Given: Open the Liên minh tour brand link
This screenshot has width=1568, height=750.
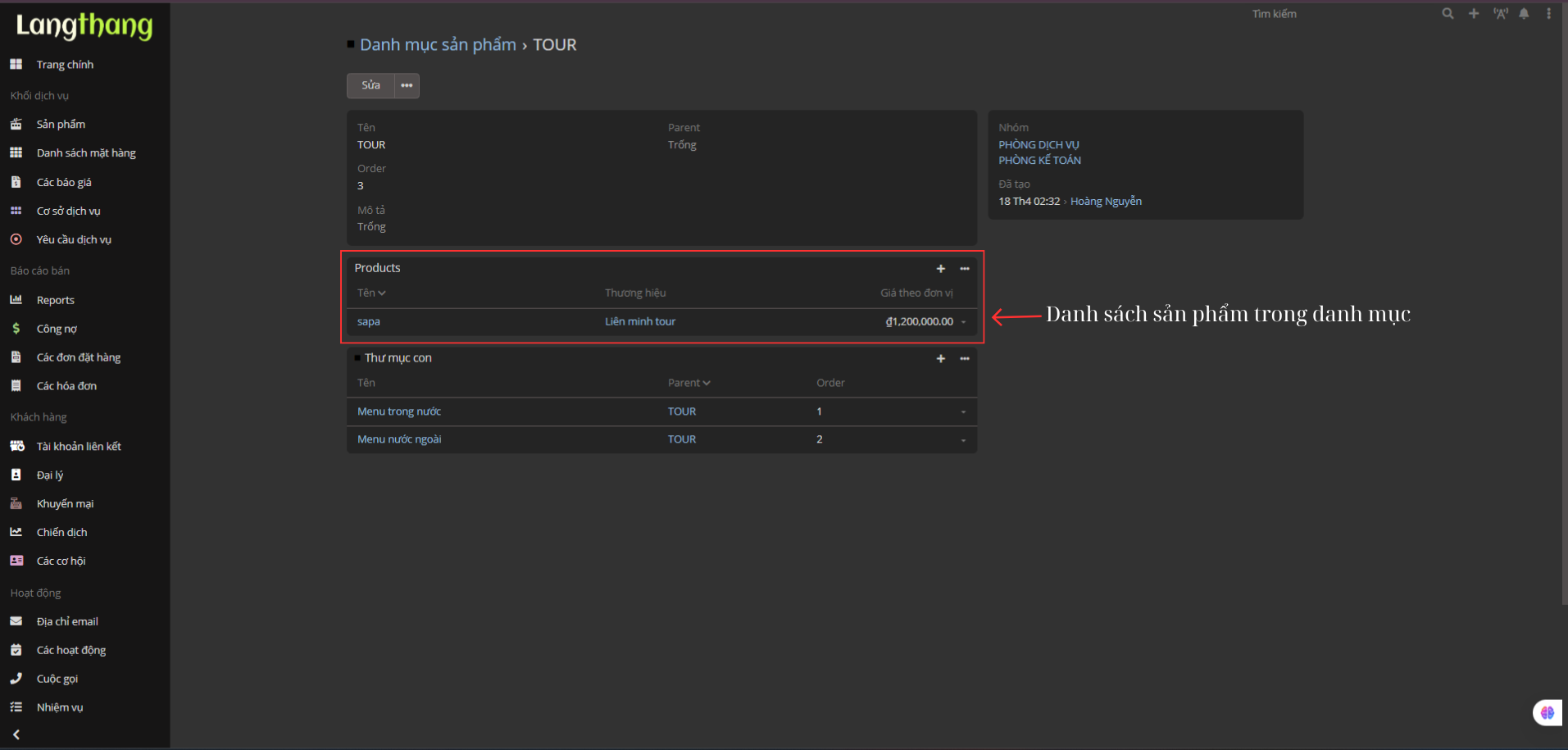Looking at the screenshot, I should click(639, 322).
